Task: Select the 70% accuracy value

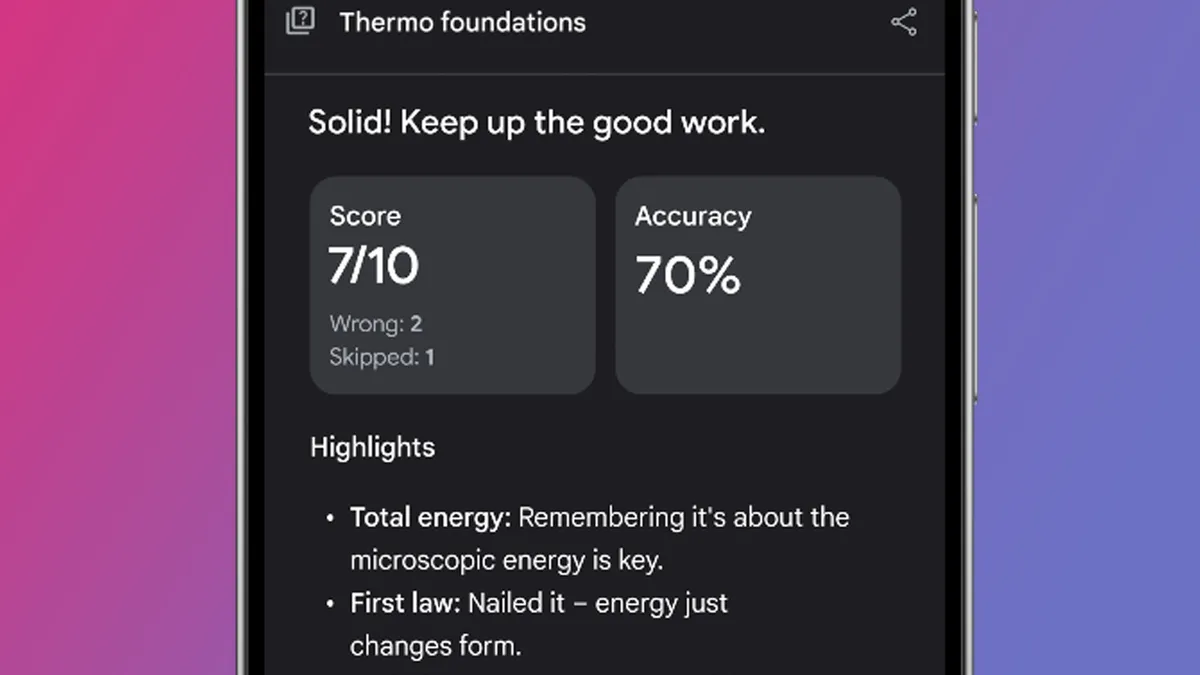Action: point(688,276)
